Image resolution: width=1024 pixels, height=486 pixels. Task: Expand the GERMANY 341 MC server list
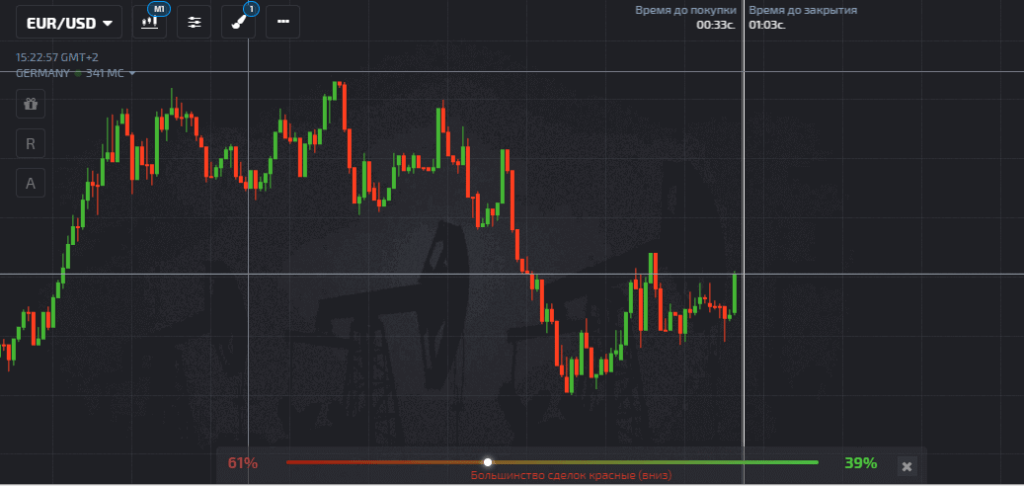point(76,73)
